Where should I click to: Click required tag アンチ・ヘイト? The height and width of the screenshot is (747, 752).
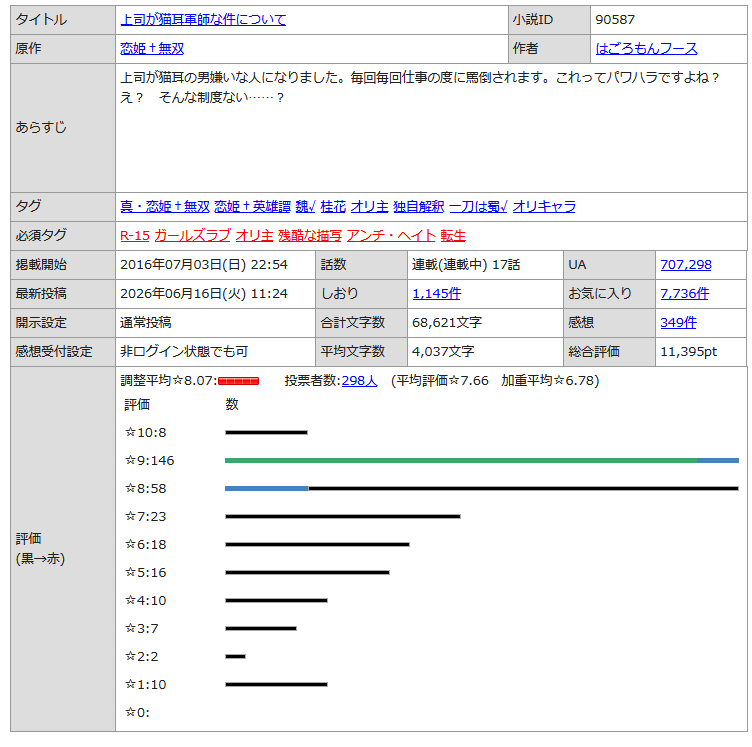click(391, 235)
